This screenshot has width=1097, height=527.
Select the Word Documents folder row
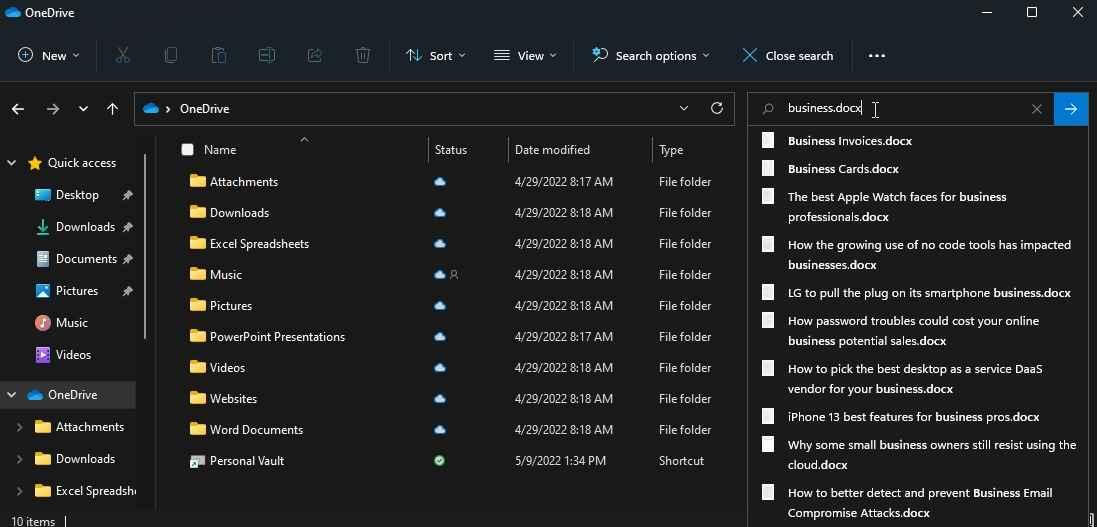448,430
